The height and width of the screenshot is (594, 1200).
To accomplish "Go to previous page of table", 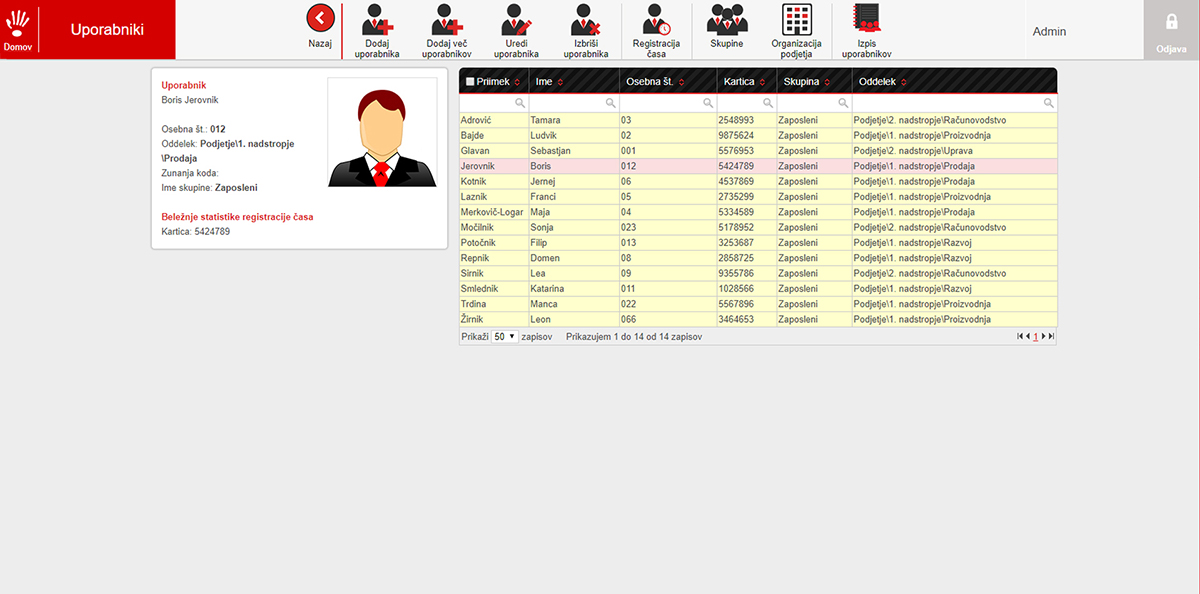I will 1028,337.
